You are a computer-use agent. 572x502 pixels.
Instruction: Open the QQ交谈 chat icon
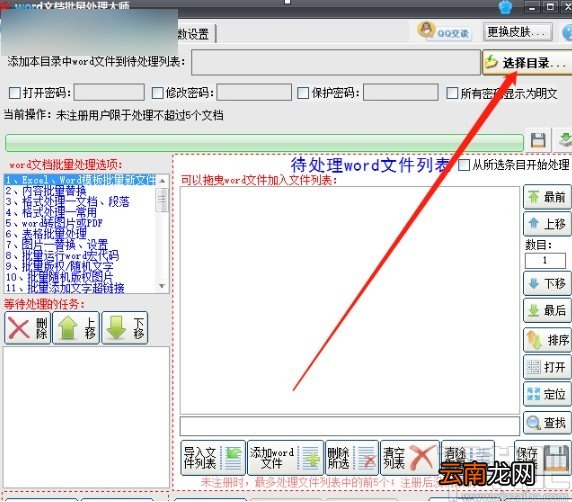click(x=444, y=31)
